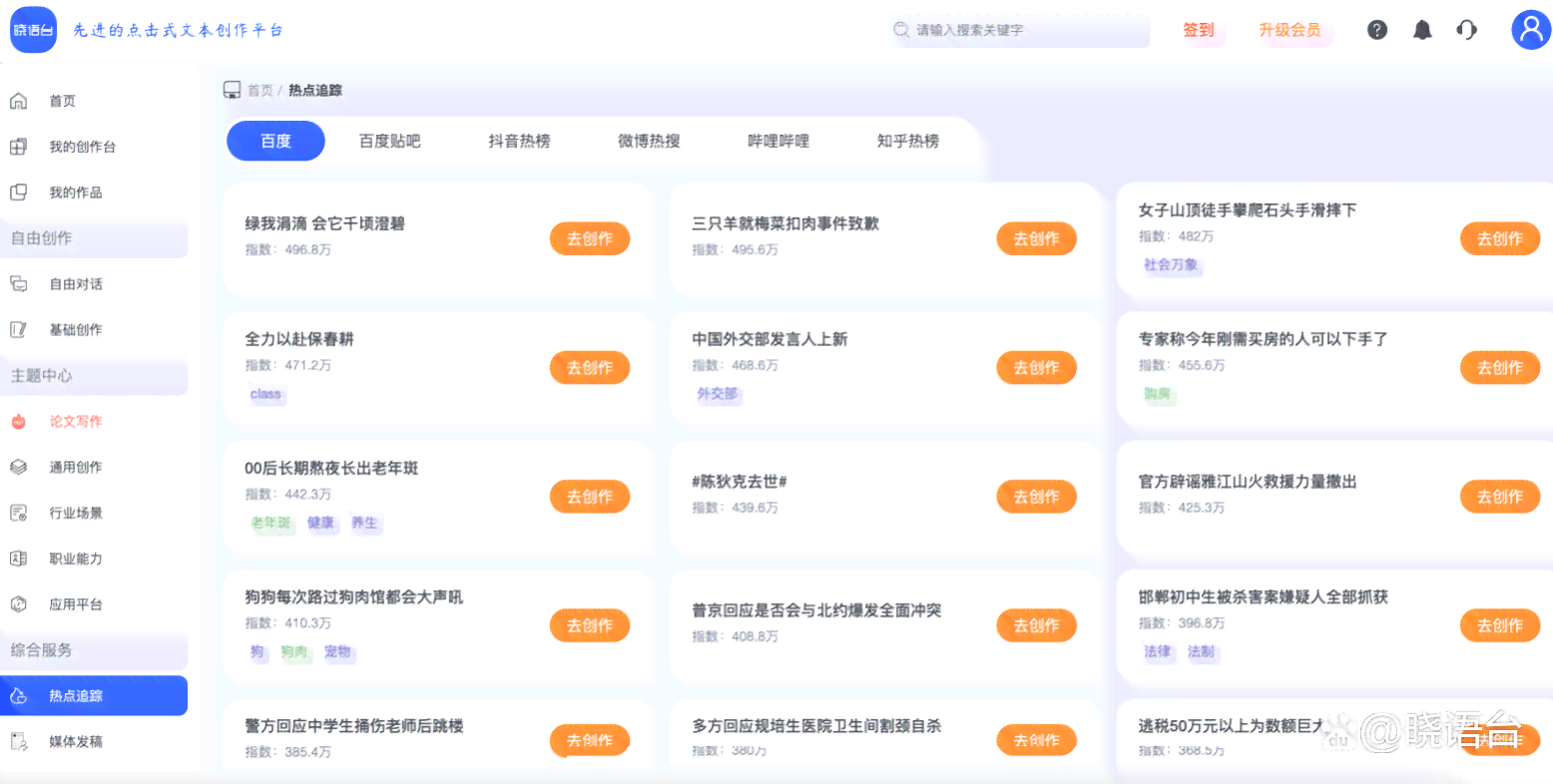Open 媒体发稿 in the sidebar
The image size is (1553, 784).
tap(76, 741)
